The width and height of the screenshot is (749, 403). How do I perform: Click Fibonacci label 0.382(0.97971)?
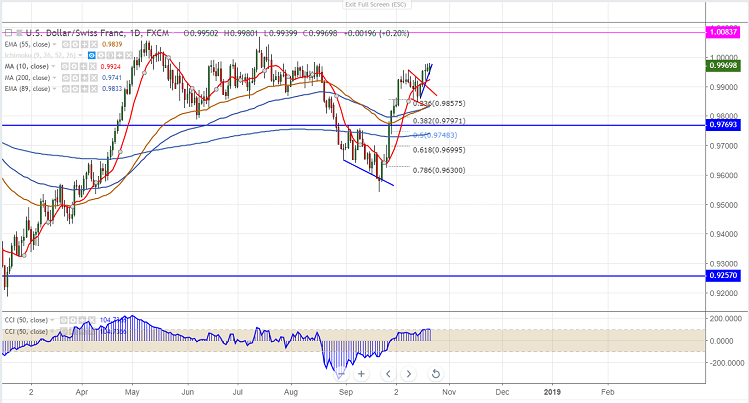tap(439, 121)
